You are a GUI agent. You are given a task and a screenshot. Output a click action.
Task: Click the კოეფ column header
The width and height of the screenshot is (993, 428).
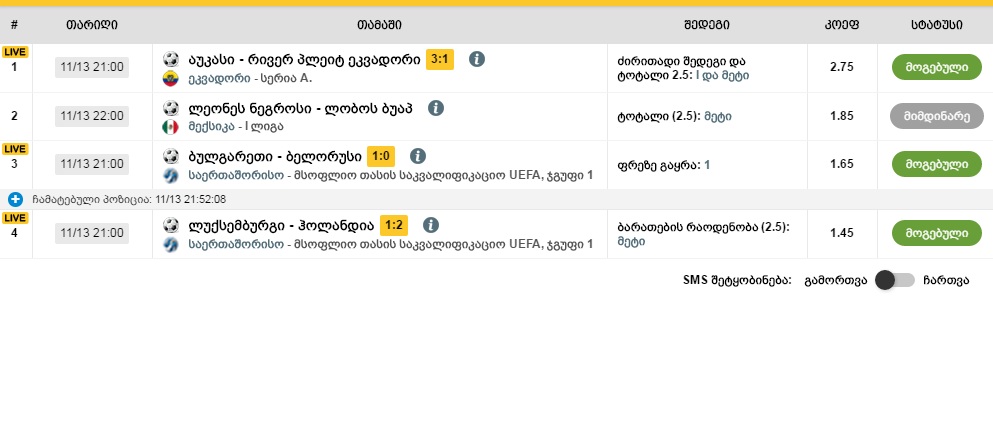[x=842, y=23]
